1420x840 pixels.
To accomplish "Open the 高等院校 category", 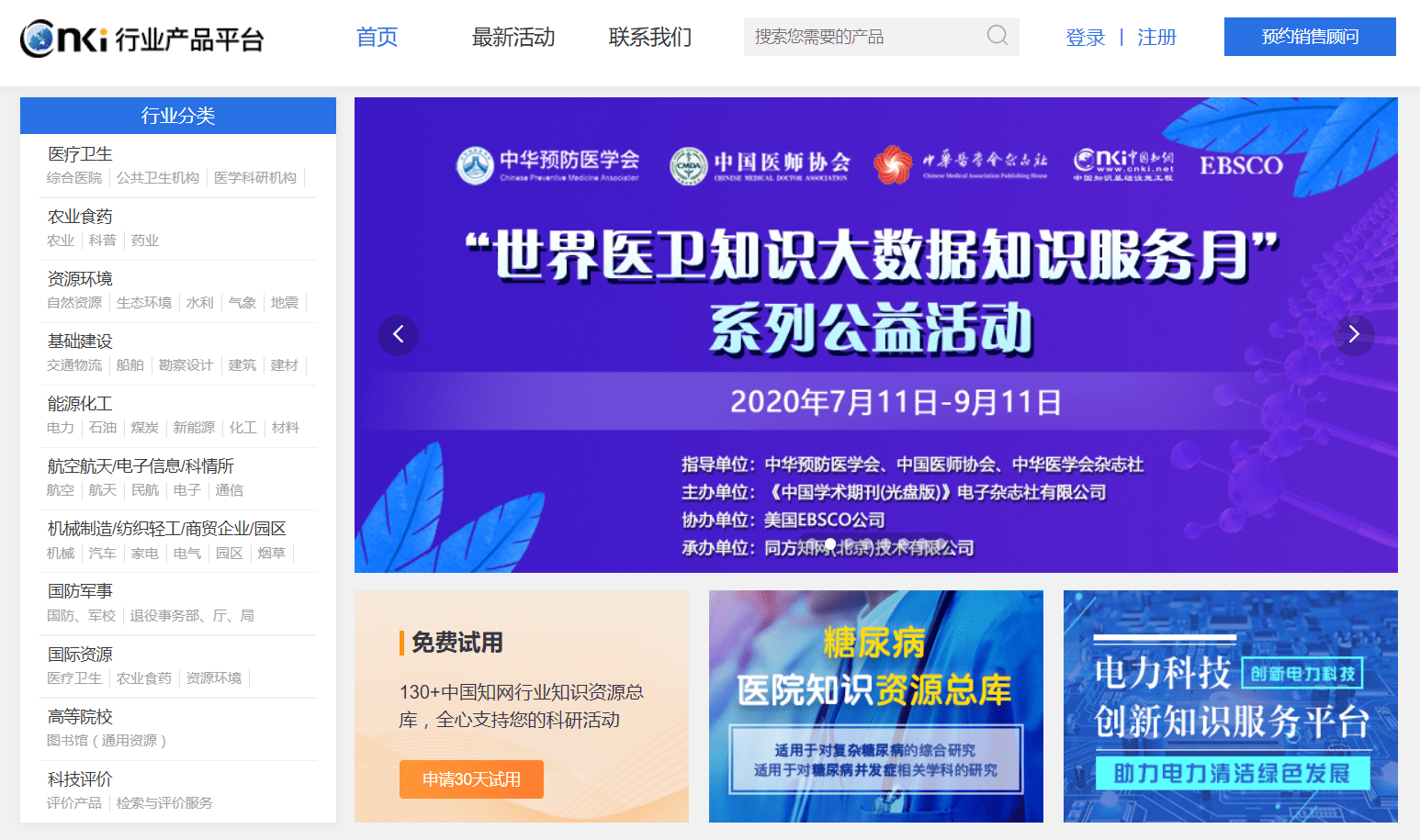I will click(x=80, y=717).
